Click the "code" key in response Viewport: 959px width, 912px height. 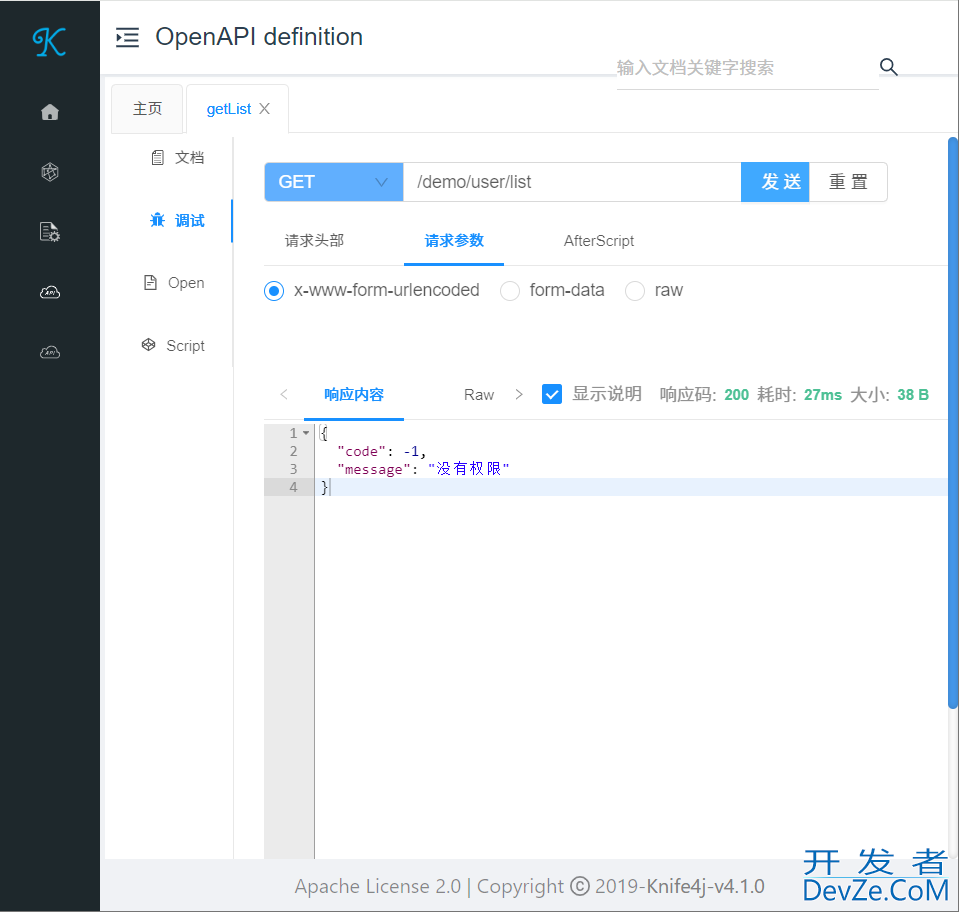point(361,451)
